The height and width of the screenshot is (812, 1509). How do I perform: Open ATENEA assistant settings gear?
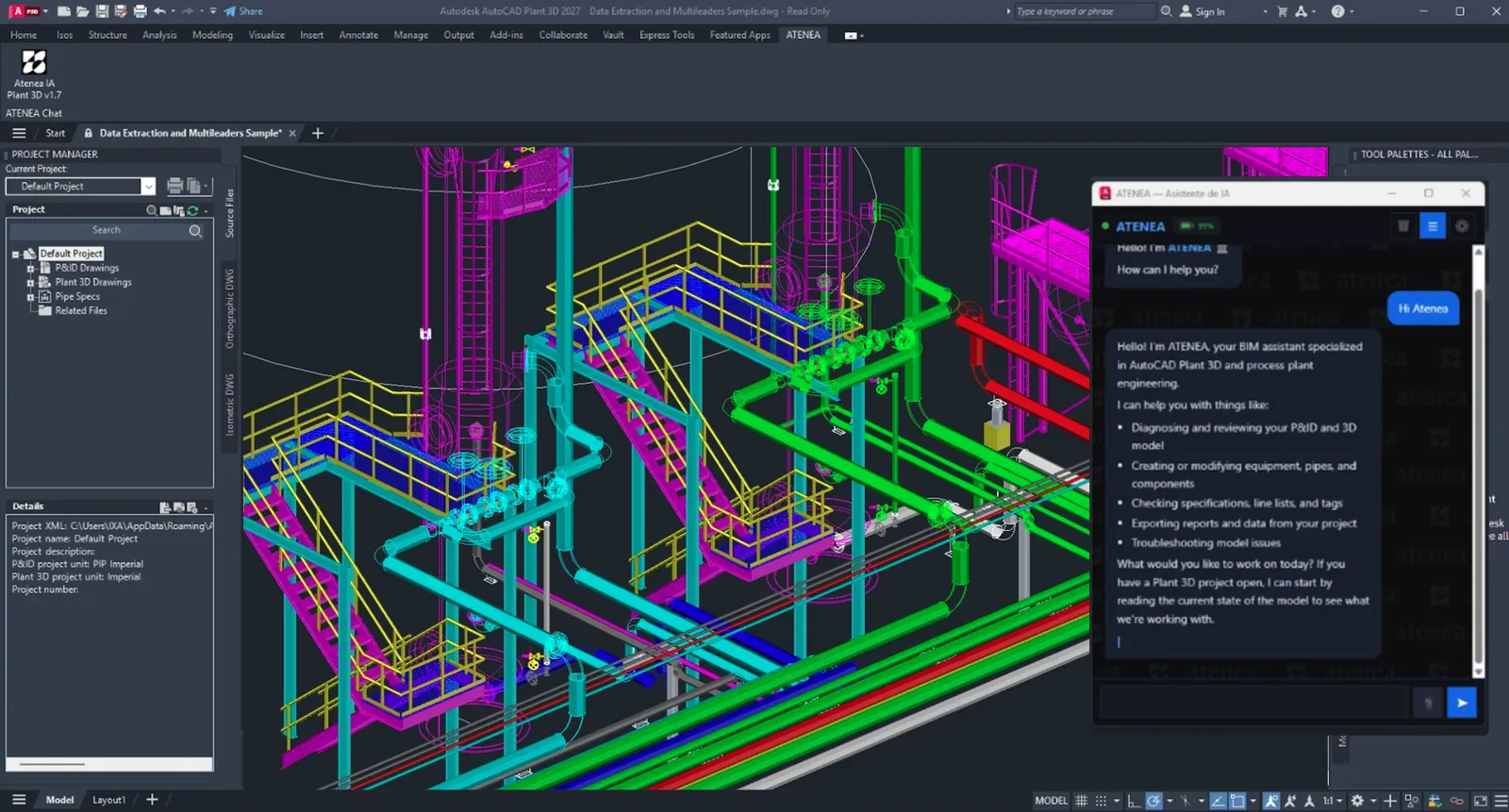point(1462,226)
